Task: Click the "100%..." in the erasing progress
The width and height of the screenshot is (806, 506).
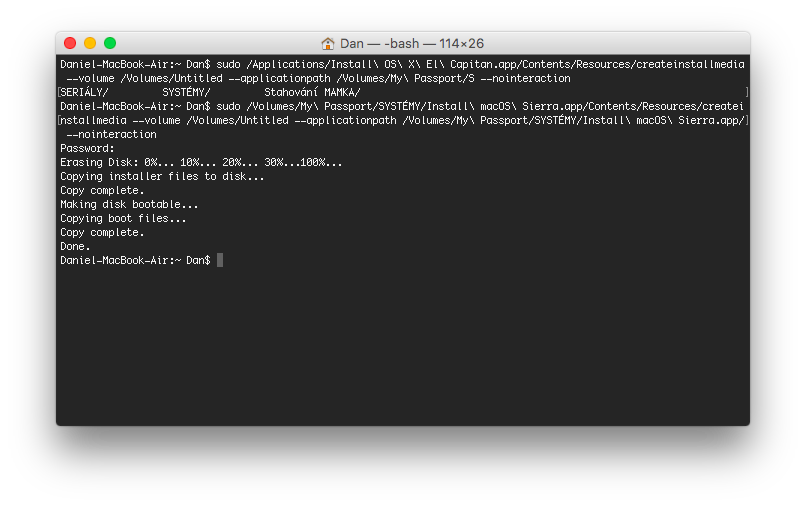Action: [x=321, y=162]
